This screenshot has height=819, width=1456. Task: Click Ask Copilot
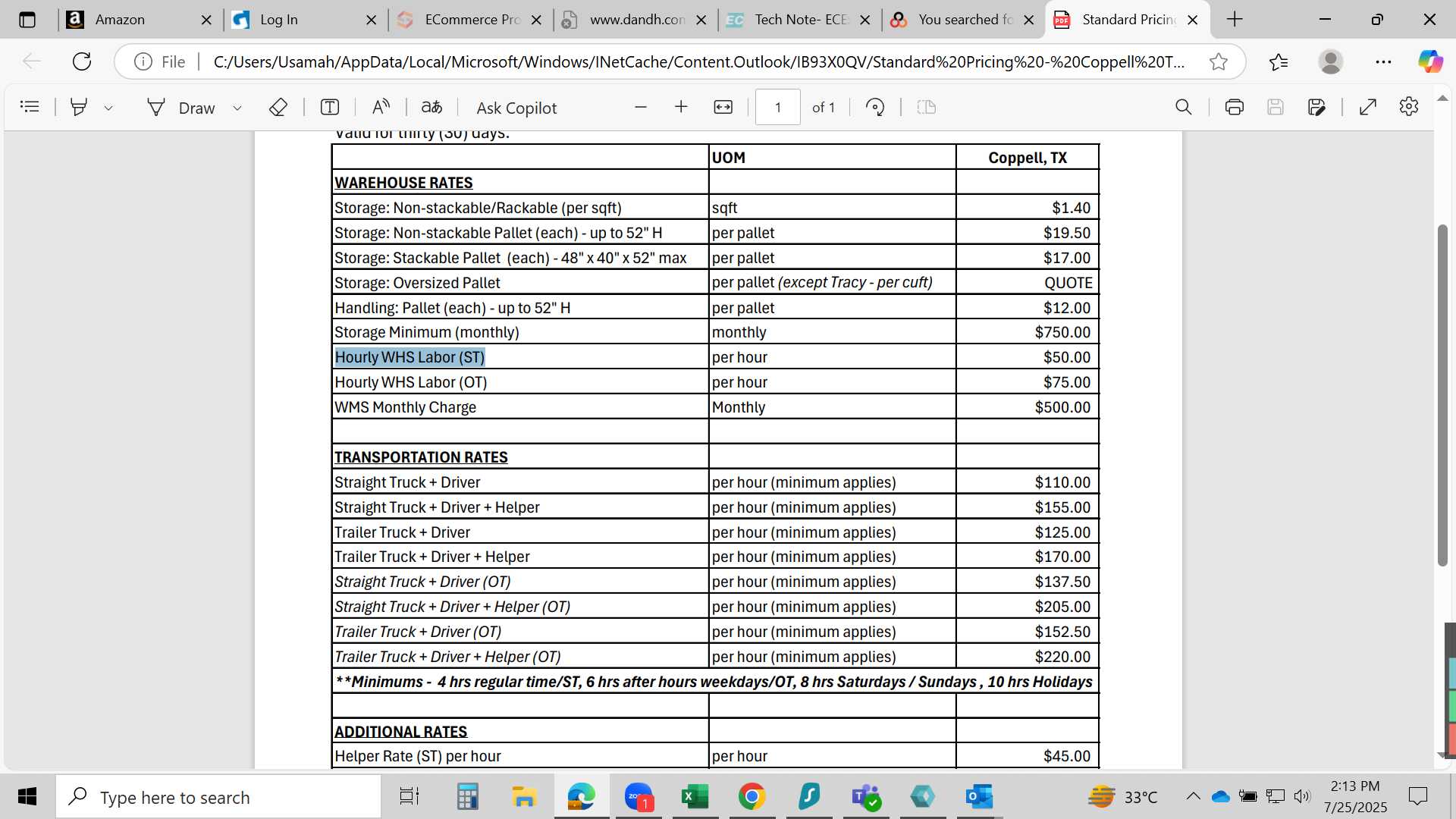click(516, 108)
